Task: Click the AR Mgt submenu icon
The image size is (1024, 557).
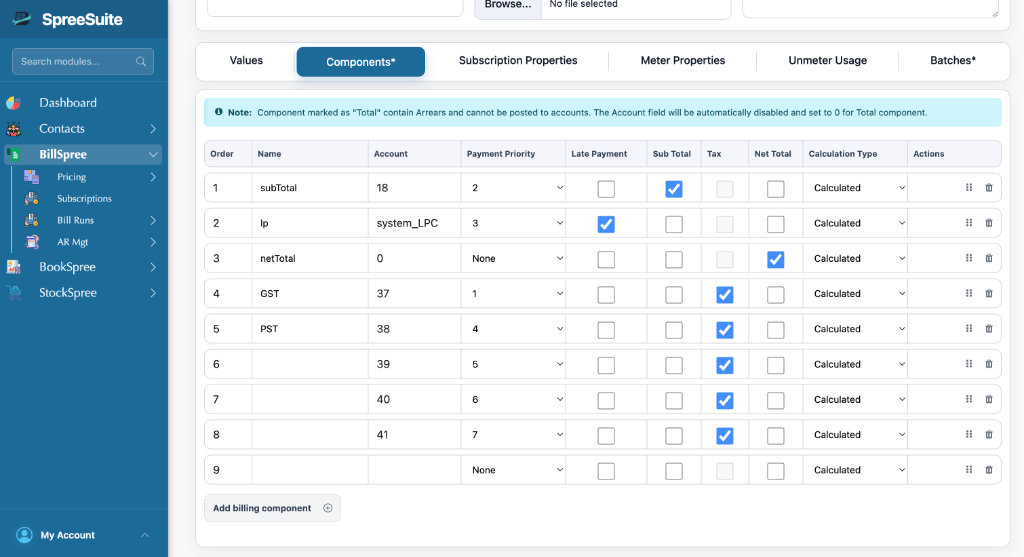Action: click(x=31, y=242)
